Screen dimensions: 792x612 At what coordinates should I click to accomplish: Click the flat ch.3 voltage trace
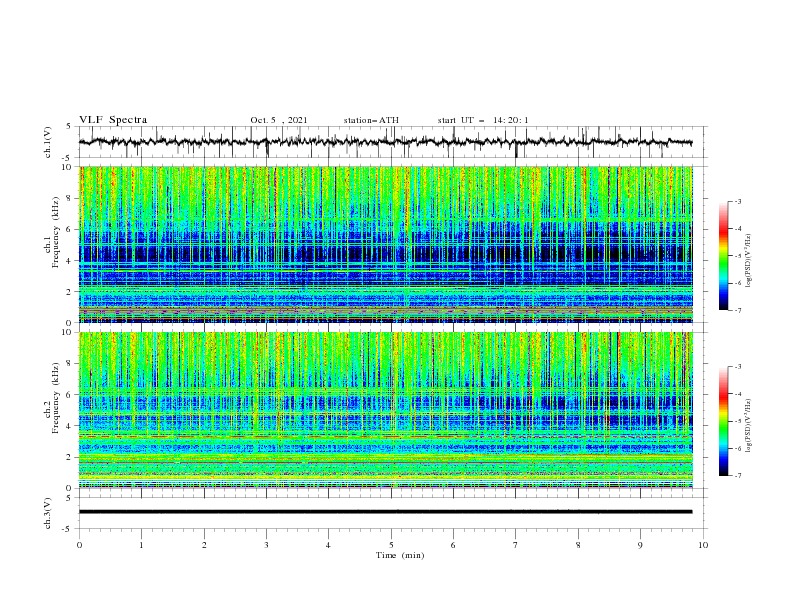(x=385, y=512)
